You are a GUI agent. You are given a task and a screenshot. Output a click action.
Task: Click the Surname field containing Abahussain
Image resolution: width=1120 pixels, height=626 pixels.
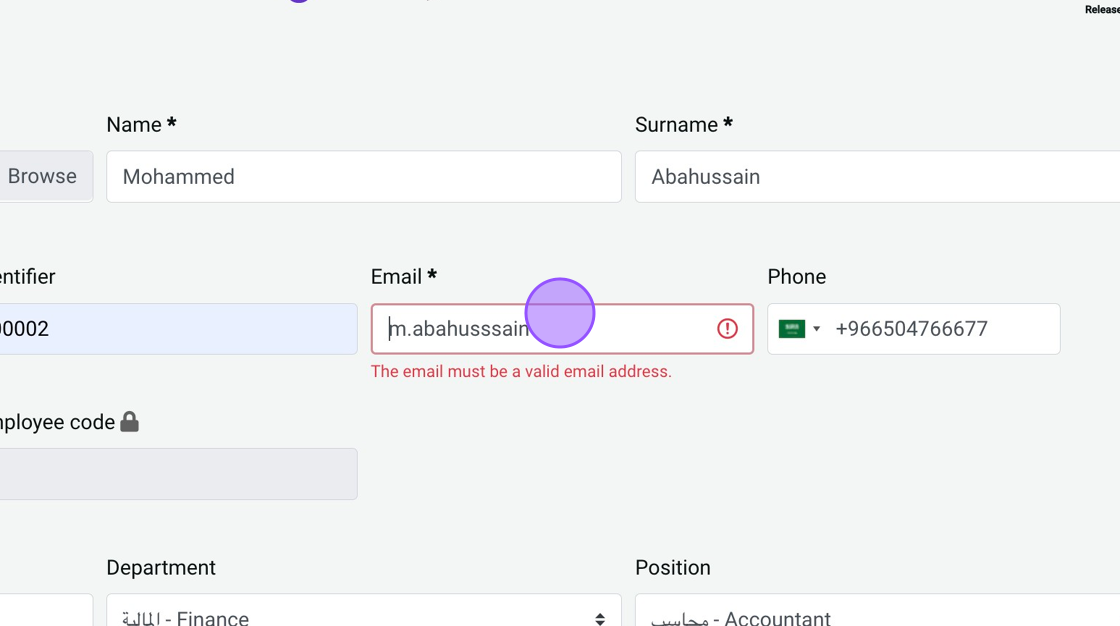(x=876, y=177)
